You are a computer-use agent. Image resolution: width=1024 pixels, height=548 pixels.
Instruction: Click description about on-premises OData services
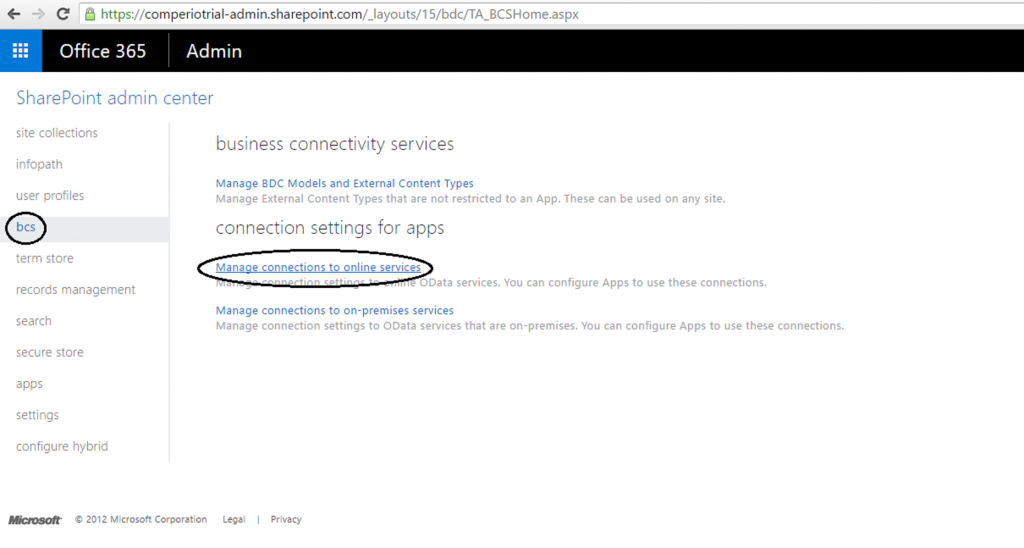(530, 325)
